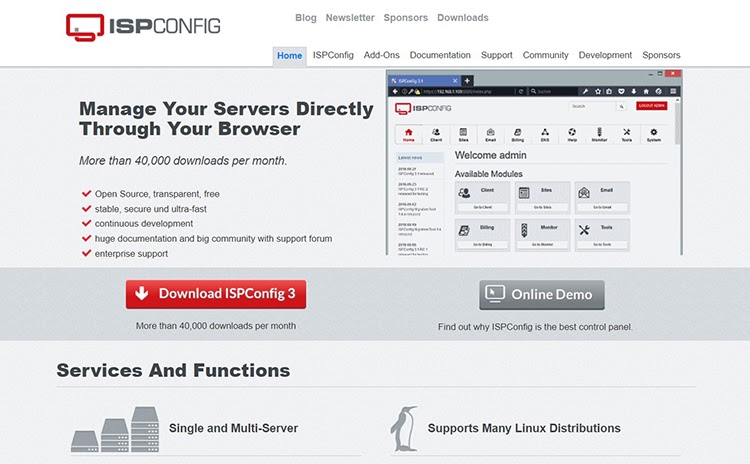
Task: Click the ISPConfig logo in the site header
Action: tap(143, 26)
